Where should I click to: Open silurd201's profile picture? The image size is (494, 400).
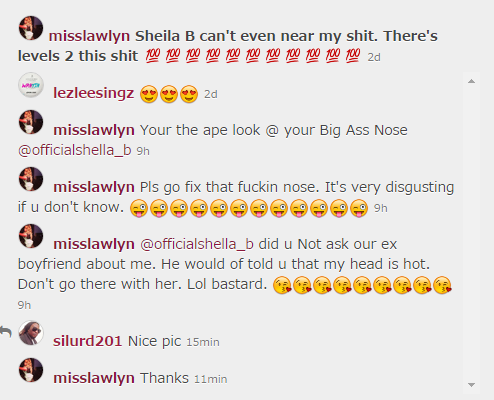click(x=31, y=333)
